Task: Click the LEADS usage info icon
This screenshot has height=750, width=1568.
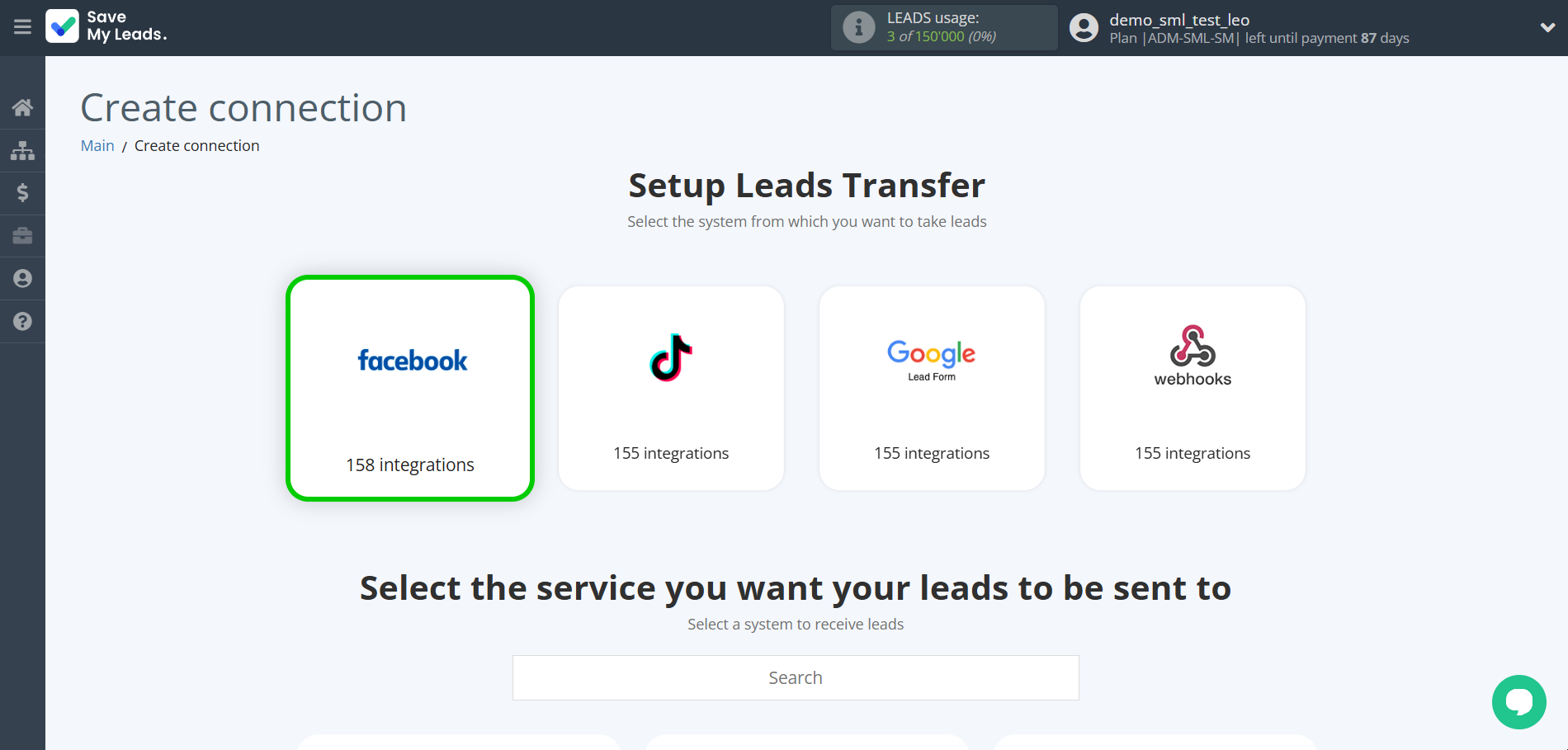Action: [858, 27]
